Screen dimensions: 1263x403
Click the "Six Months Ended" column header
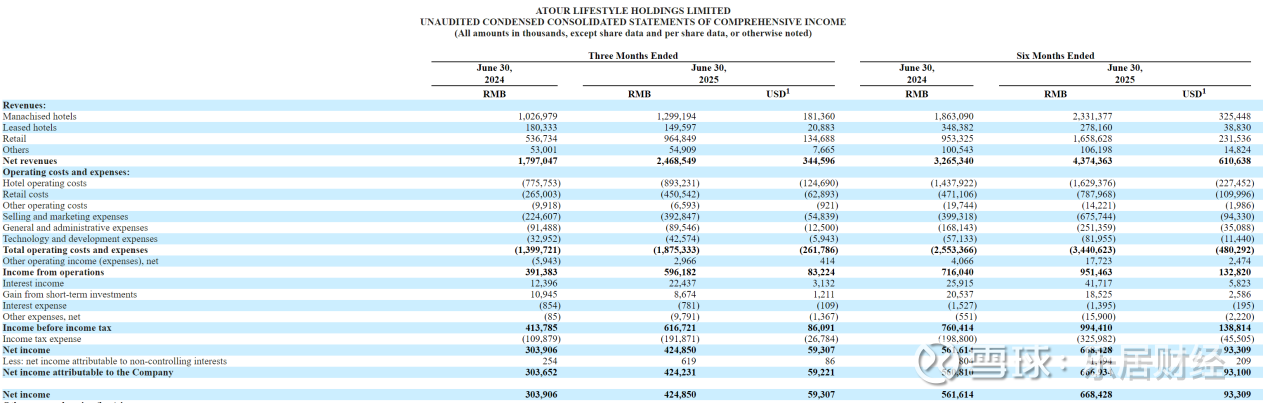click(1055, 56)
